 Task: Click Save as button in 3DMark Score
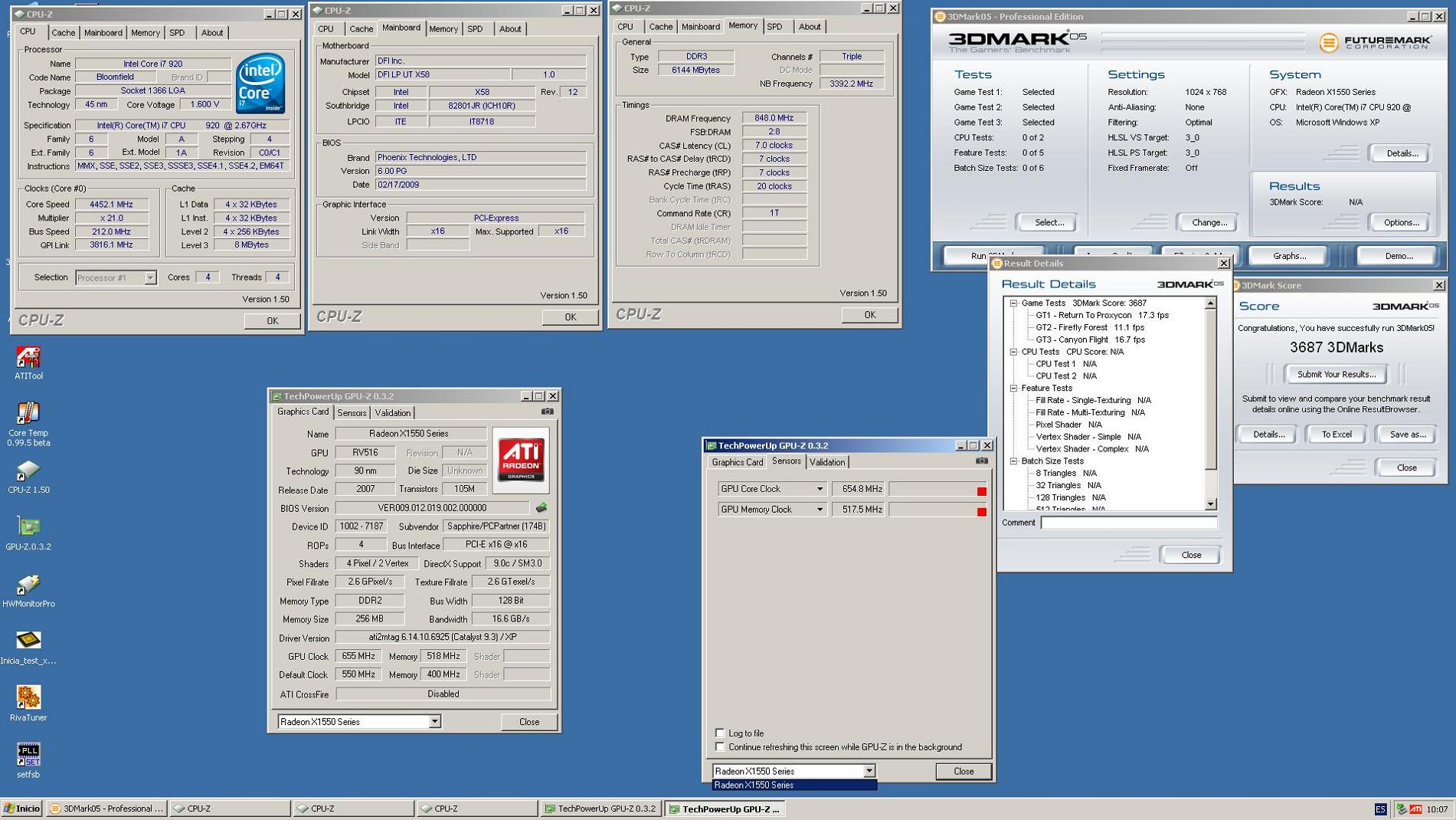[x=1407, y=435]
